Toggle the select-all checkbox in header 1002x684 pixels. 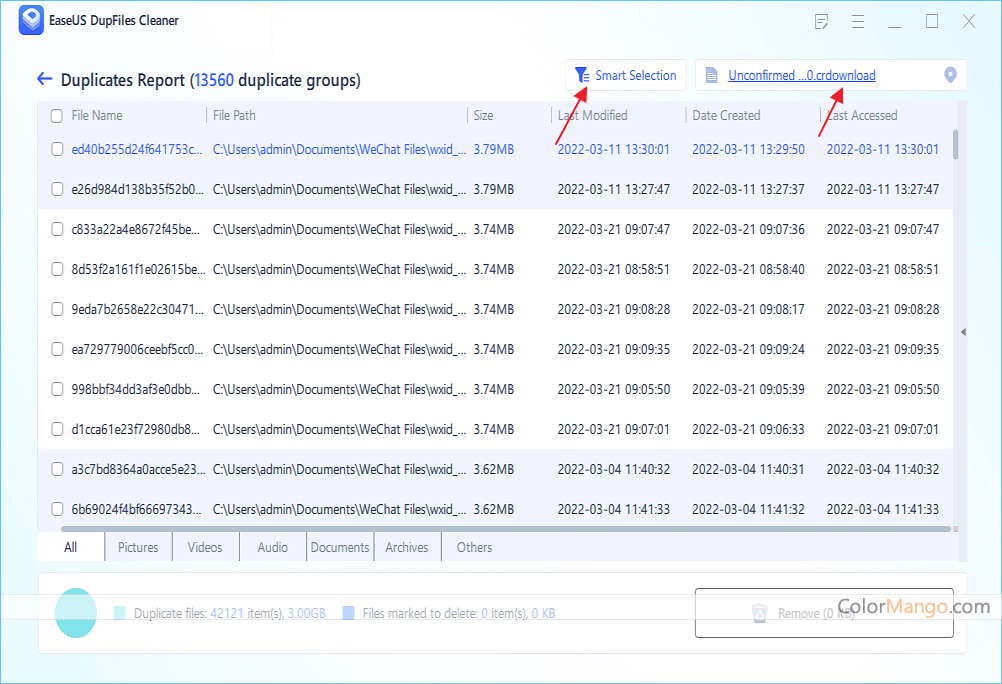coord(57,116)
